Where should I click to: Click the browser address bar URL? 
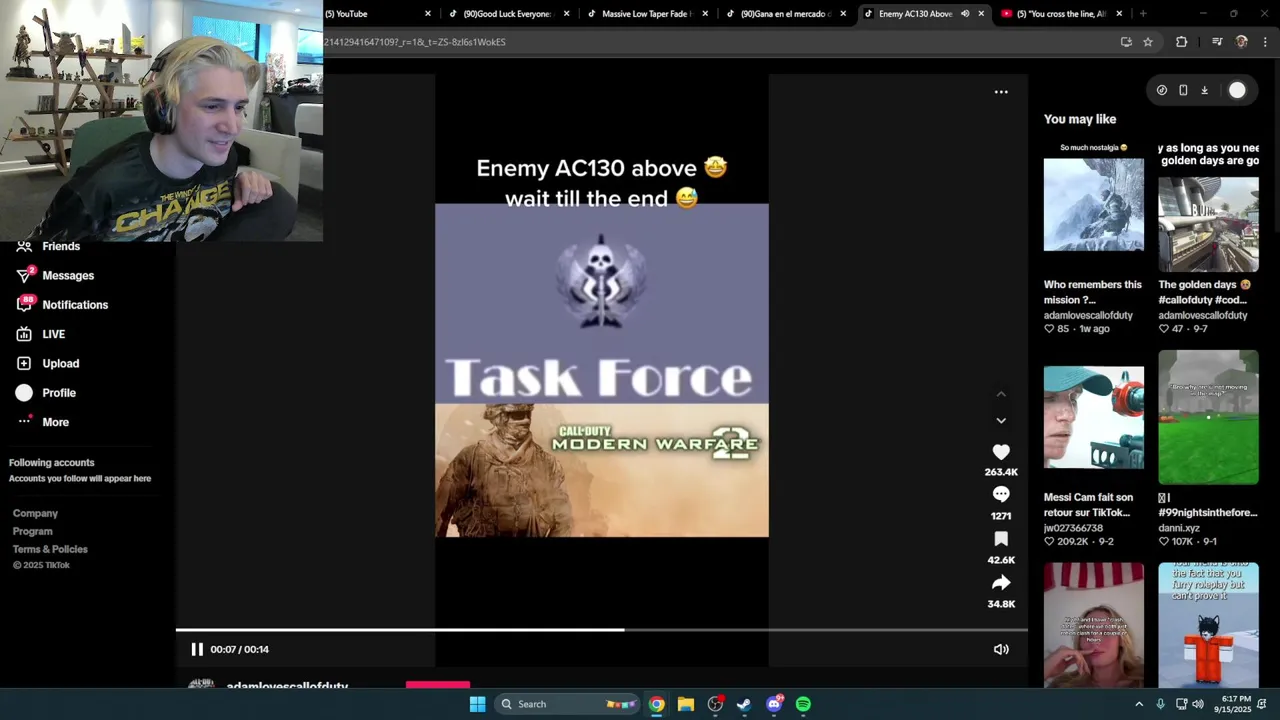click(x=414, y=42)
